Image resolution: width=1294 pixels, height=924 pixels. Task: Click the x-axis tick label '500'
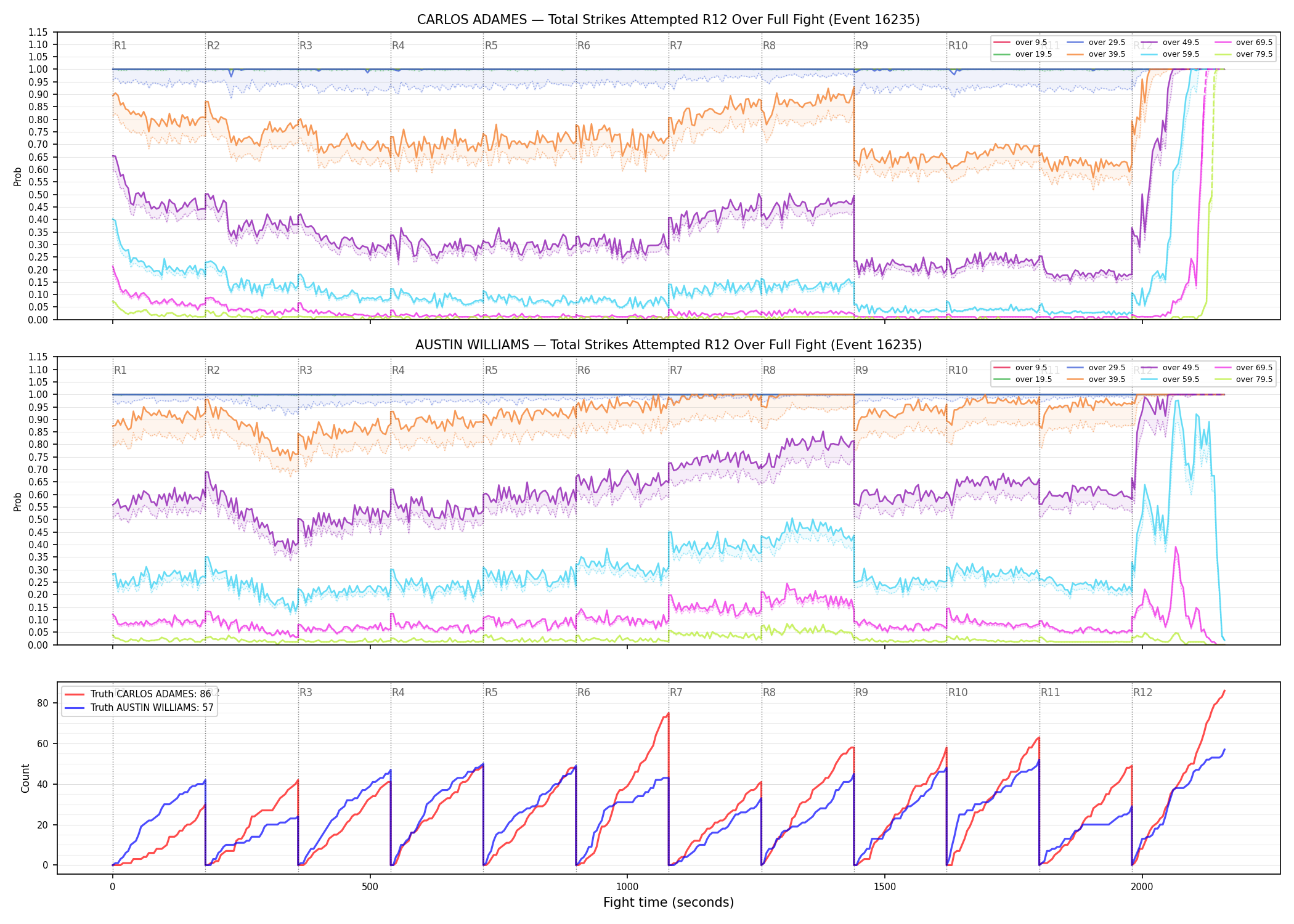click(370, 887)
